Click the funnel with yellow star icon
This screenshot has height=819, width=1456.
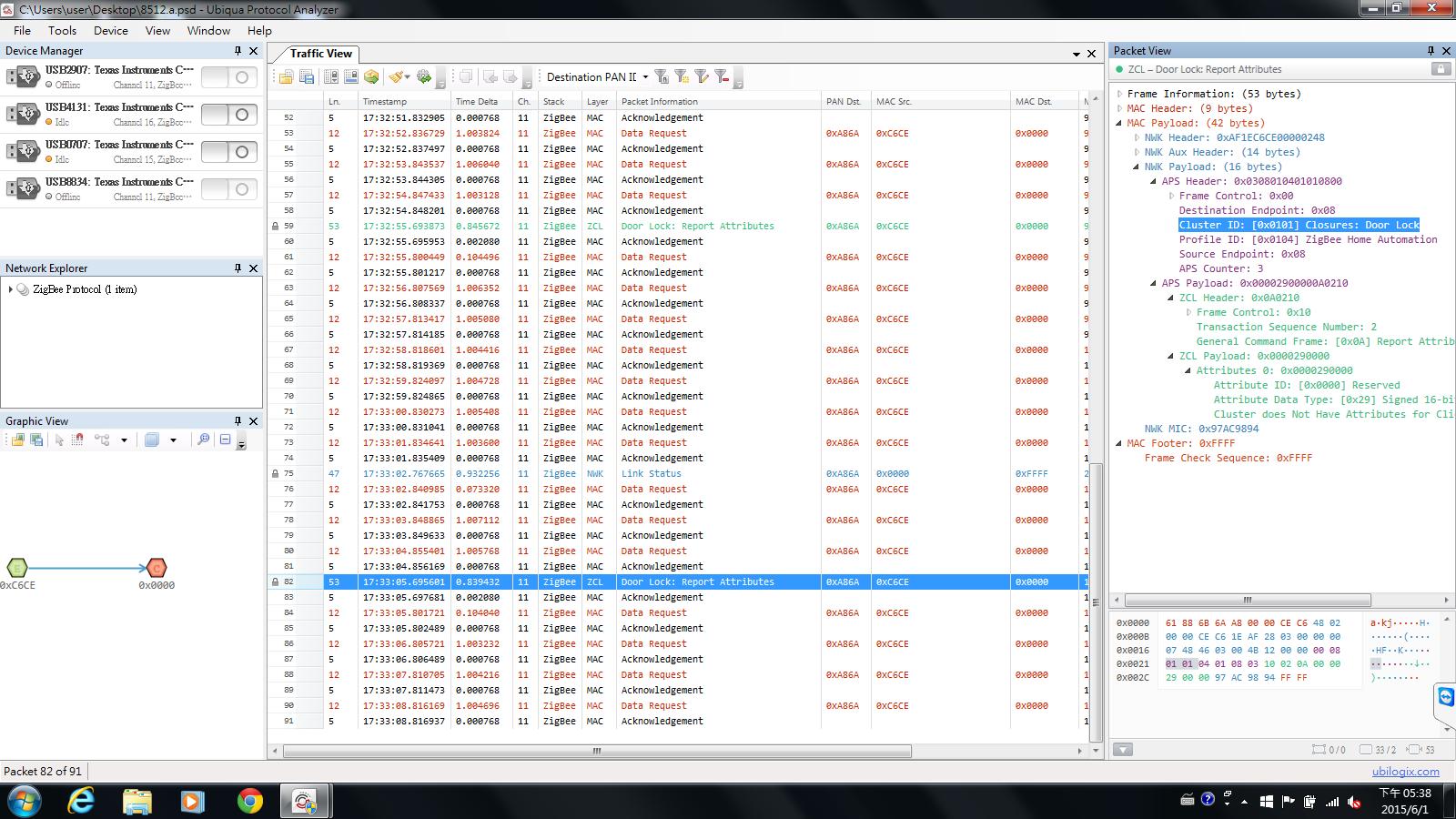coord(682,77)
